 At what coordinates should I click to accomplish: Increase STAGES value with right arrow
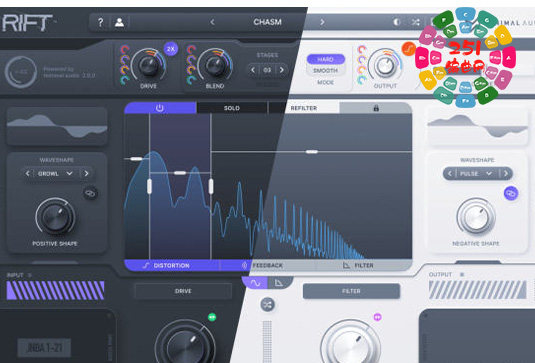point(282,70)
